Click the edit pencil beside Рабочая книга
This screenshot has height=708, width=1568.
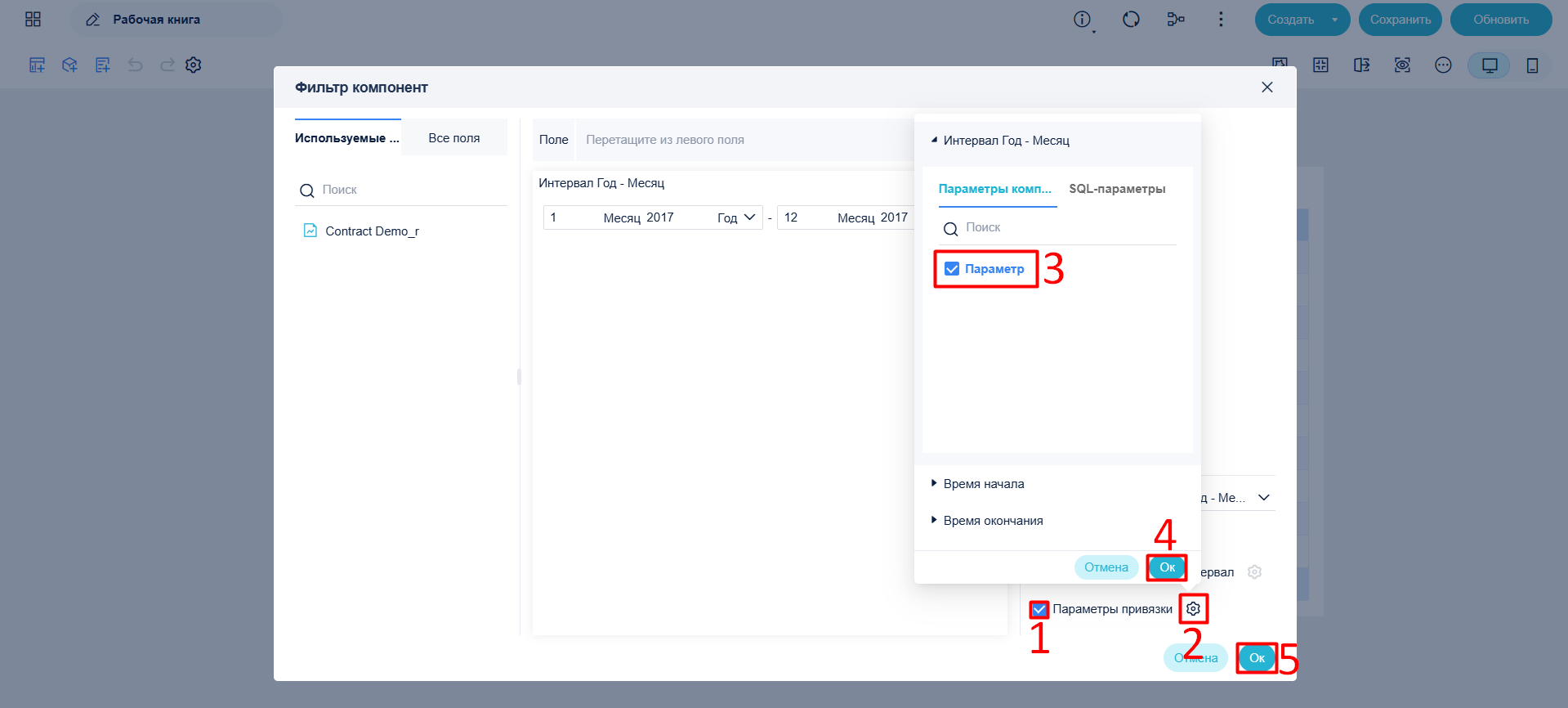tap(93, 20)
